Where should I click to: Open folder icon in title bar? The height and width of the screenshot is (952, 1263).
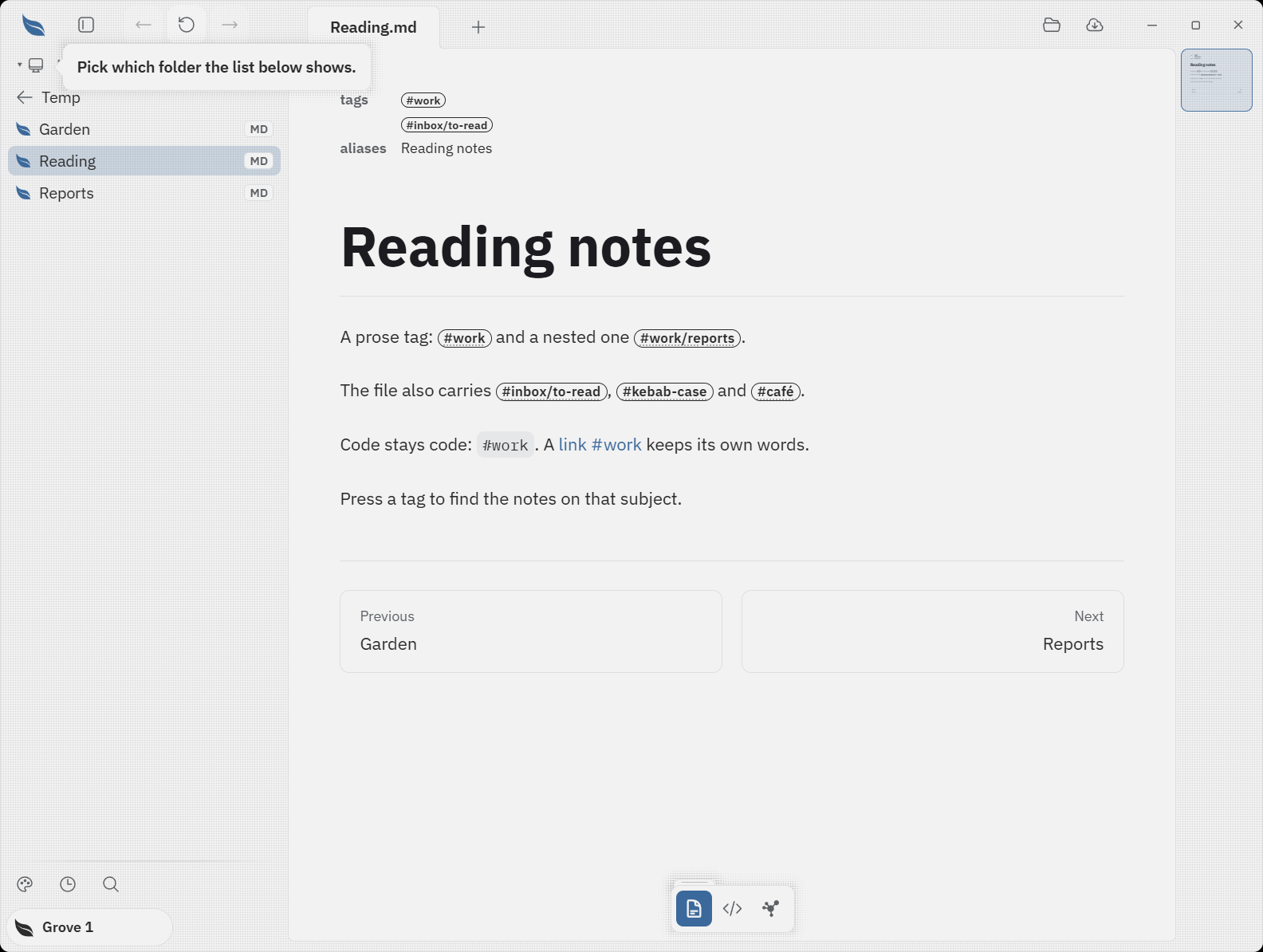pyautogui.click(x=1052, y=25)
